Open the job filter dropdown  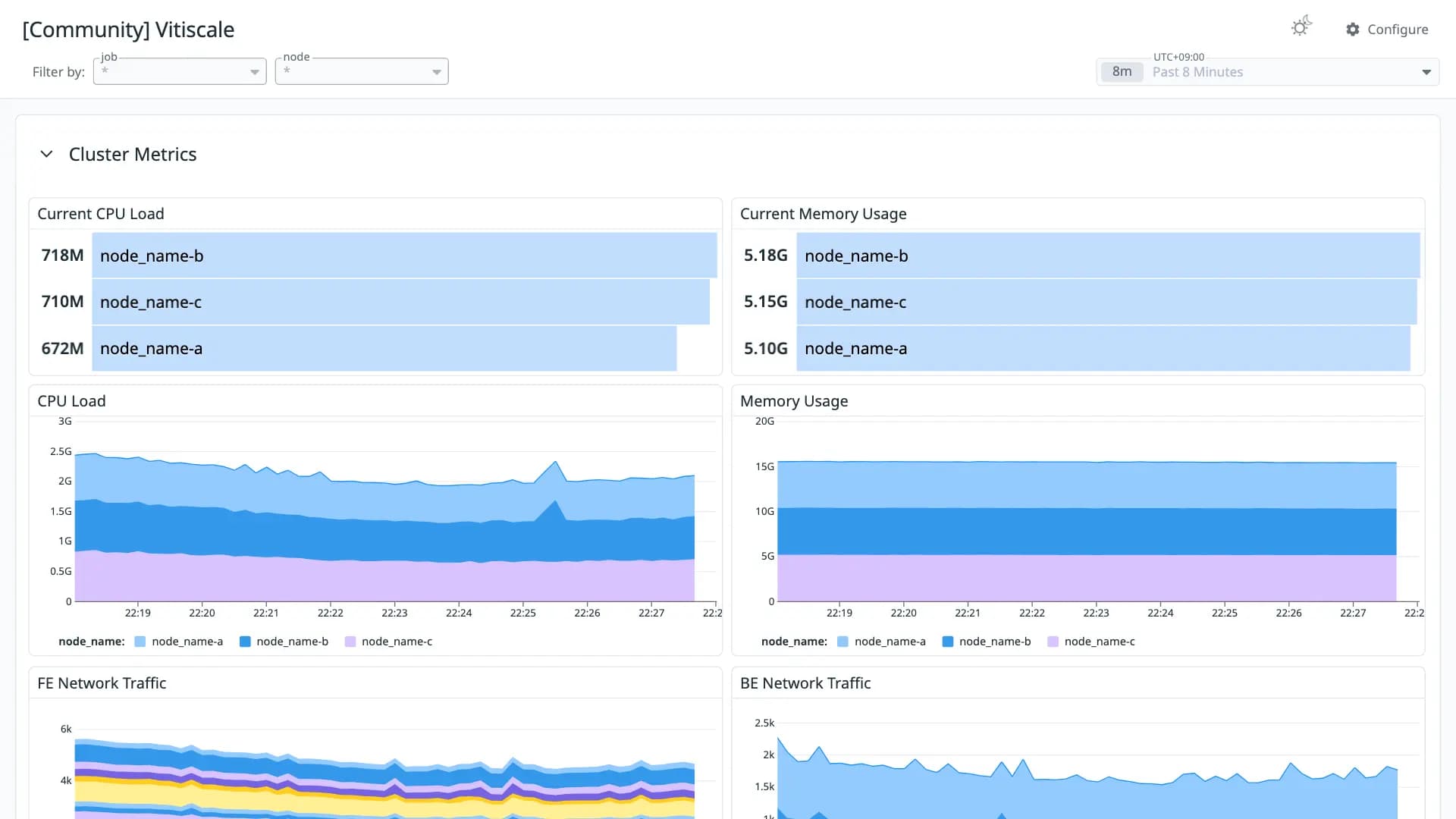[180, 71]
